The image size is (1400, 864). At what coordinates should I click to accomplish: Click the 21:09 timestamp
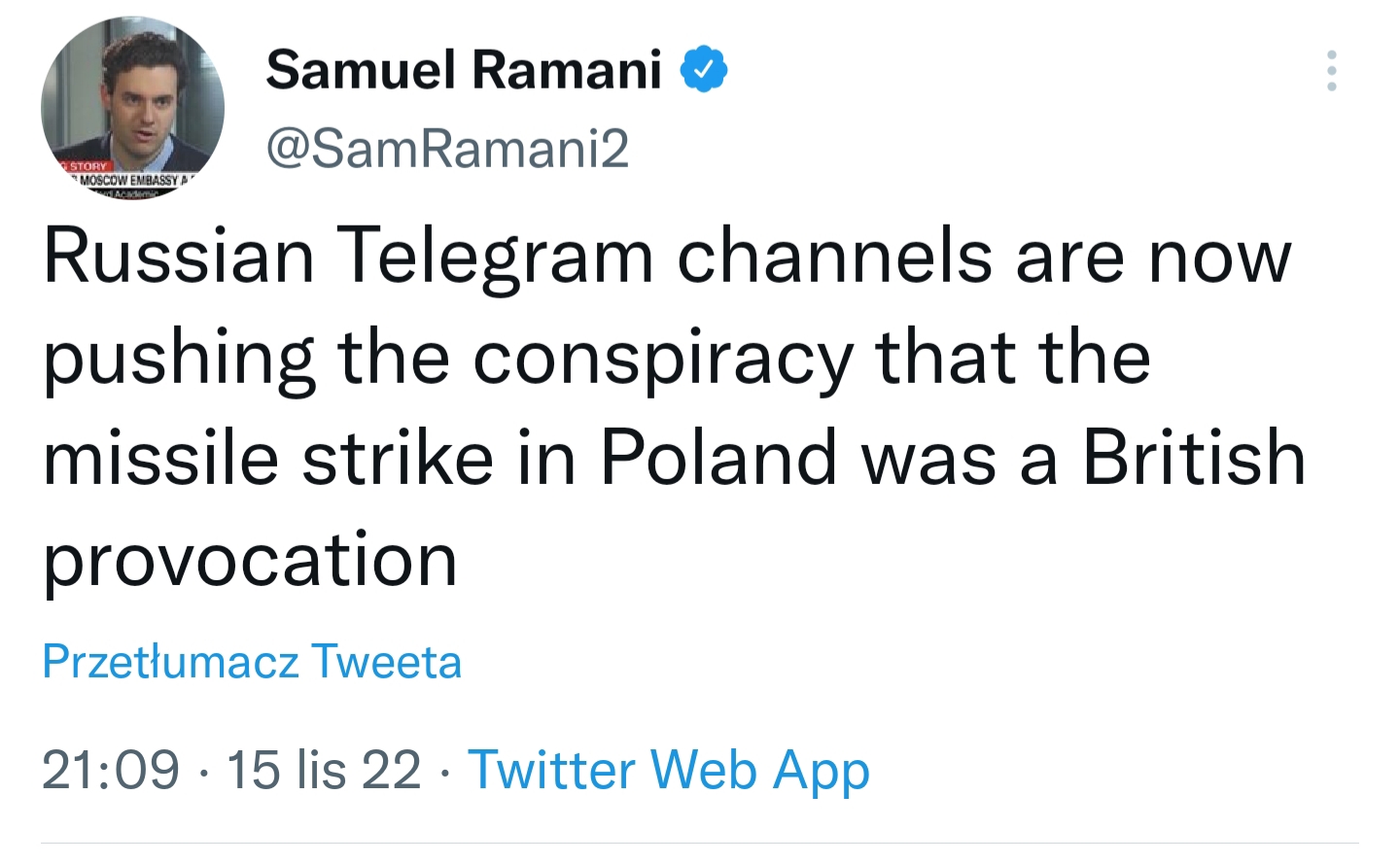(x=111, y=771)
